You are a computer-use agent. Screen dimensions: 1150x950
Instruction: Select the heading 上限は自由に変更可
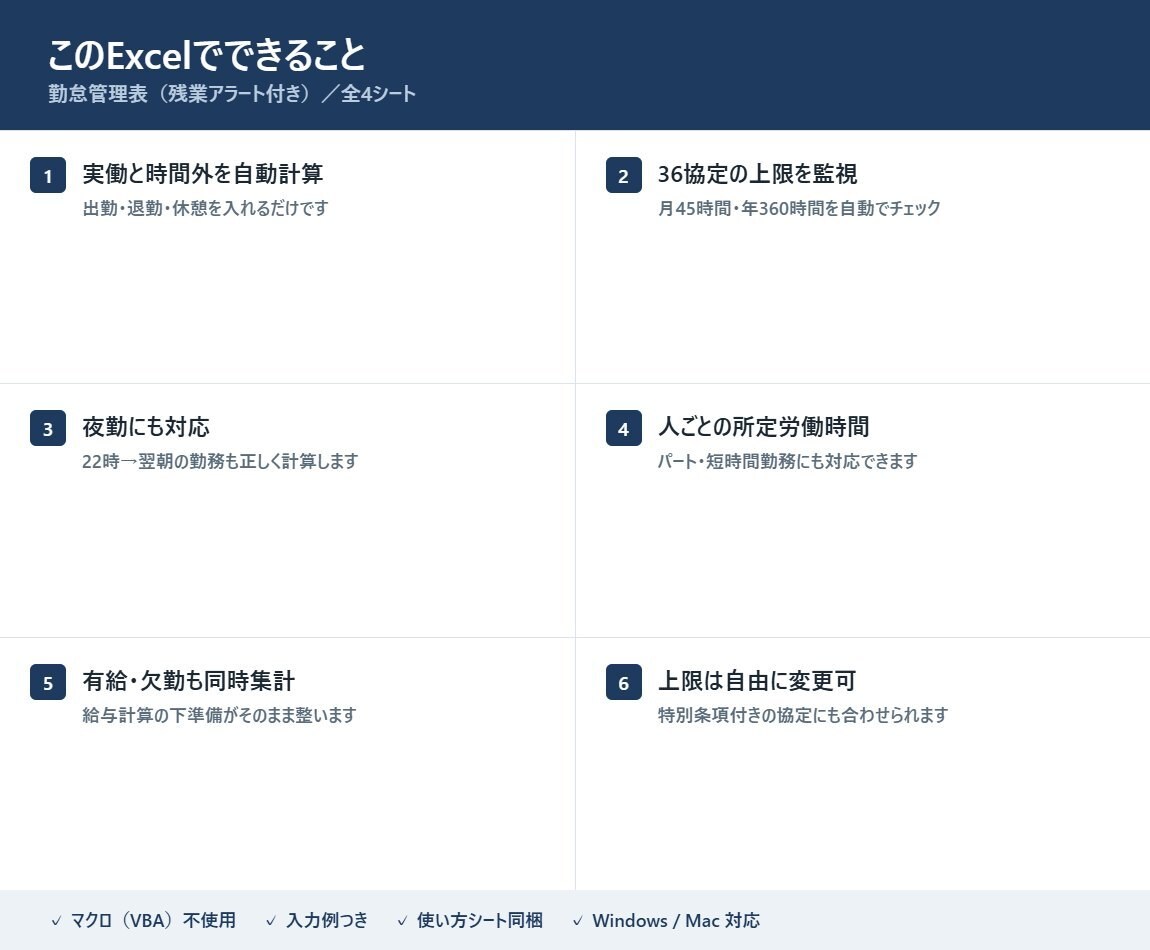[757, 681]
